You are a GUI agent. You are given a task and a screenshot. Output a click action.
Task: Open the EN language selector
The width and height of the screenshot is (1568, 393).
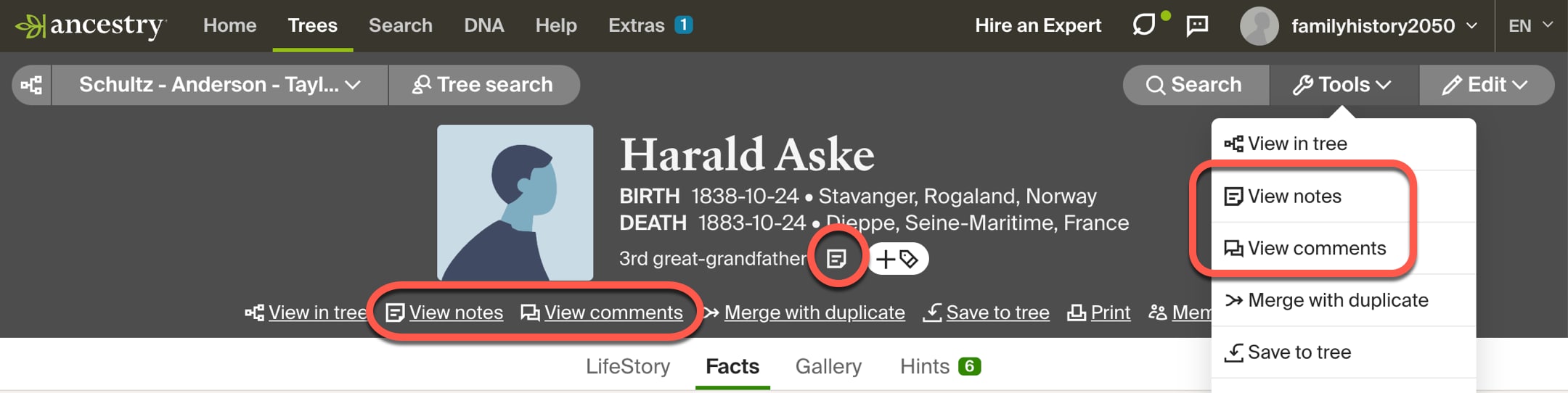coord(1530,26)
